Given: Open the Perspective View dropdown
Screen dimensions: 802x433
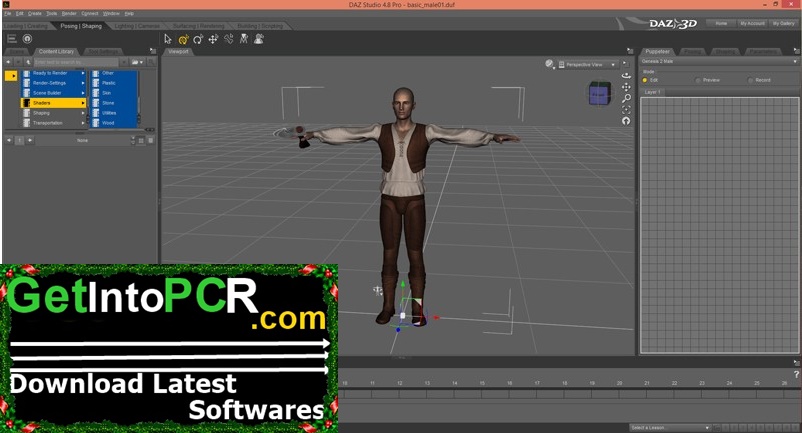Looking at the screenshot, I should [587, 64].
